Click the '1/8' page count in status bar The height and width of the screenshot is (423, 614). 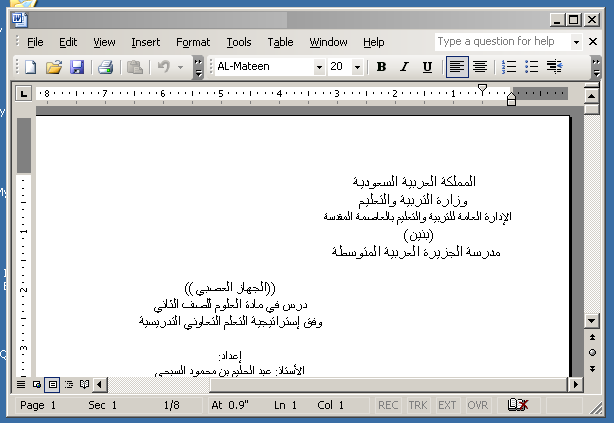point(172,405)
